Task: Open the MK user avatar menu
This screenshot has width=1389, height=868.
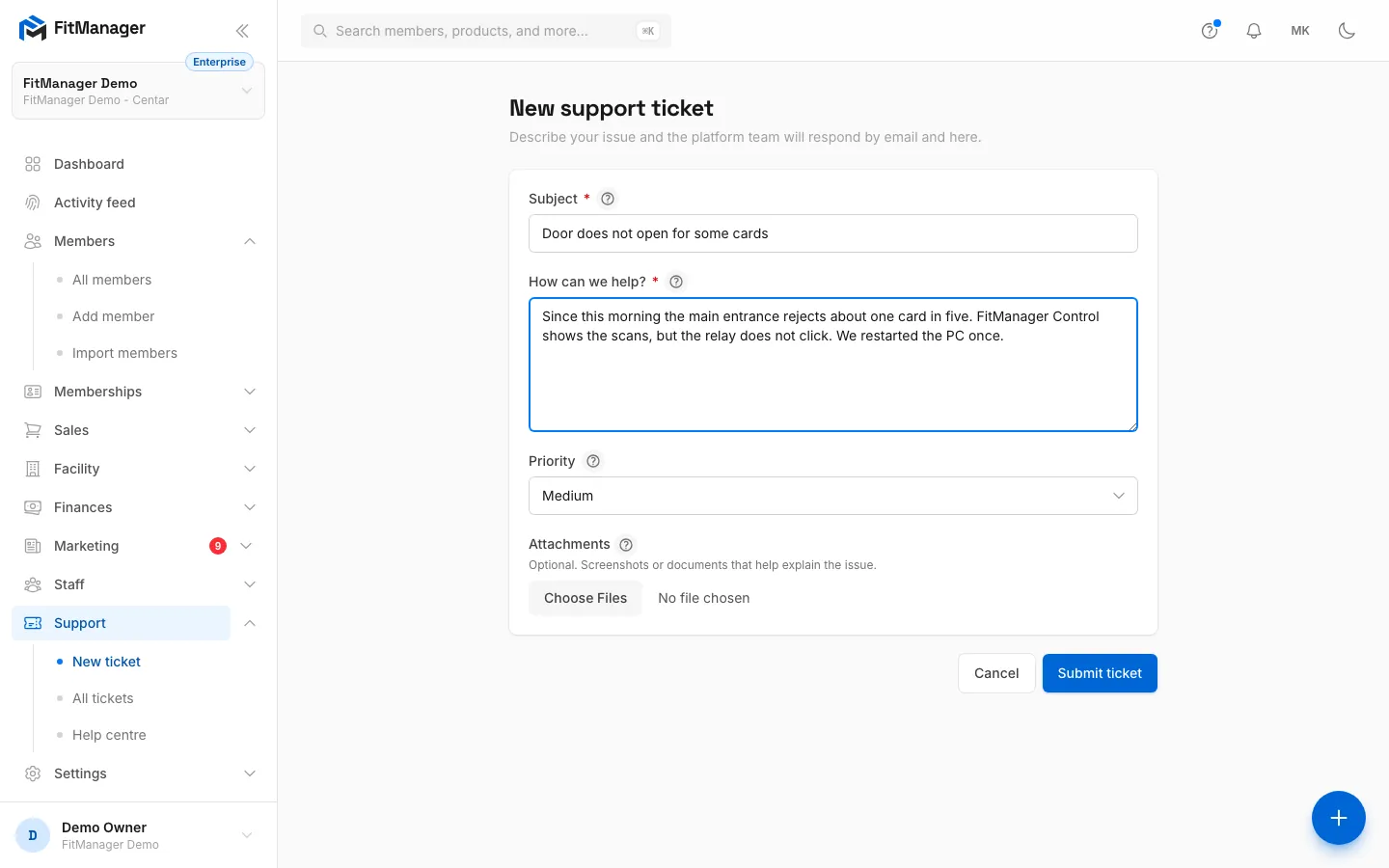Action: click(x=1300, y=31)
